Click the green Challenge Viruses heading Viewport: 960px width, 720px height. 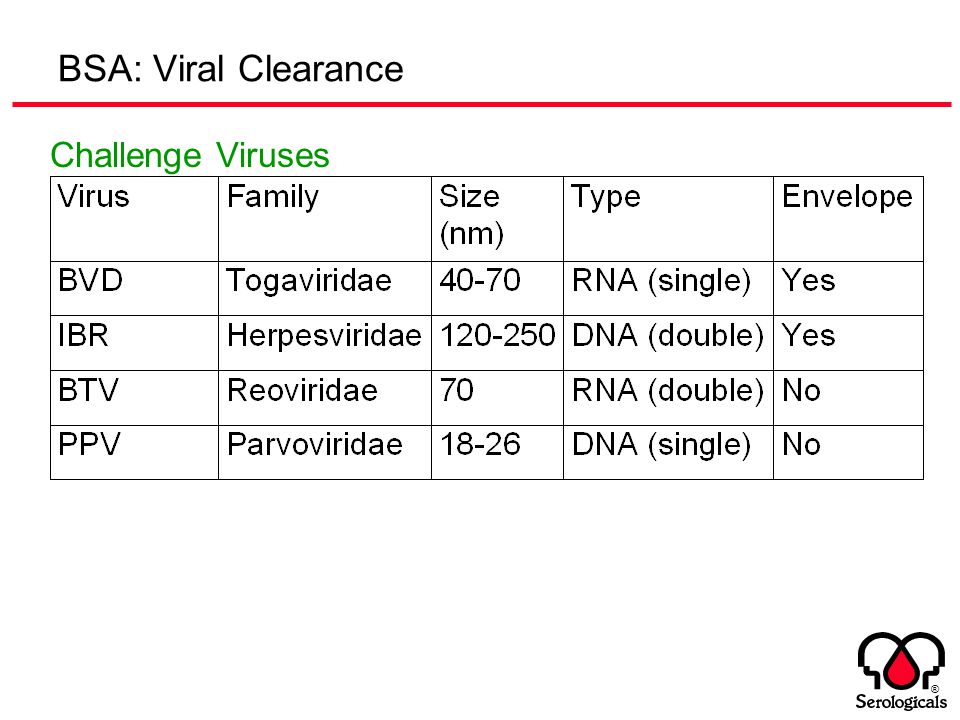(190, 156)
